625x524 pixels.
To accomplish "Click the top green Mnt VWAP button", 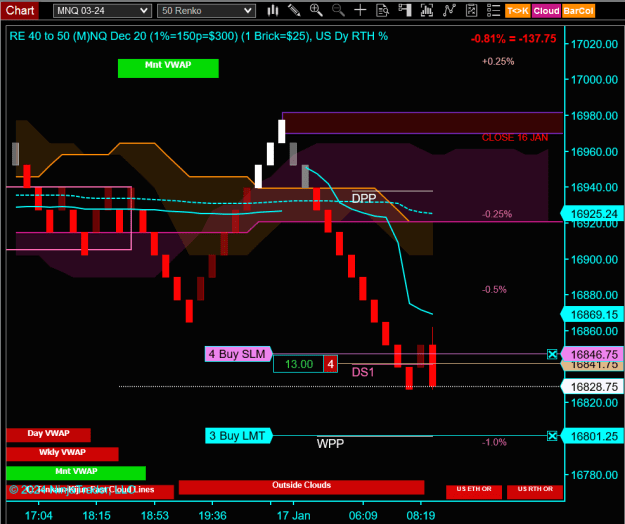I will tap(168, 68).
